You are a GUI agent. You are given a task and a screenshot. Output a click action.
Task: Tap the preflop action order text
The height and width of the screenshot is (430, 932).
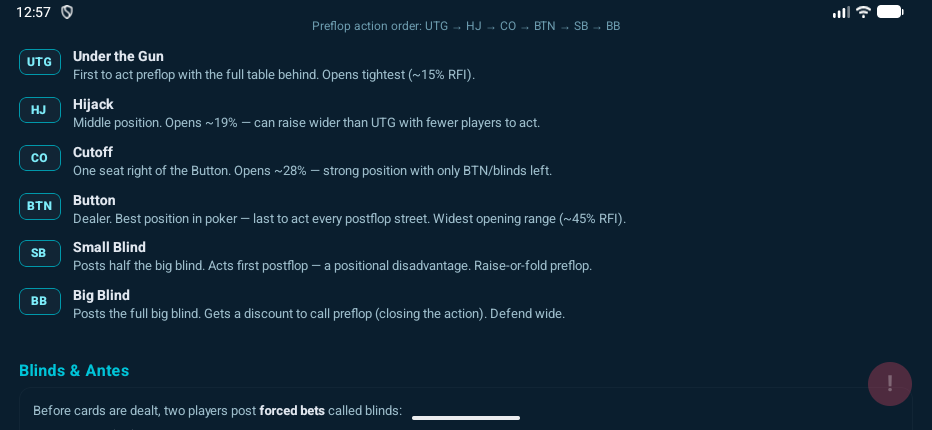click(x=466, y=26)
